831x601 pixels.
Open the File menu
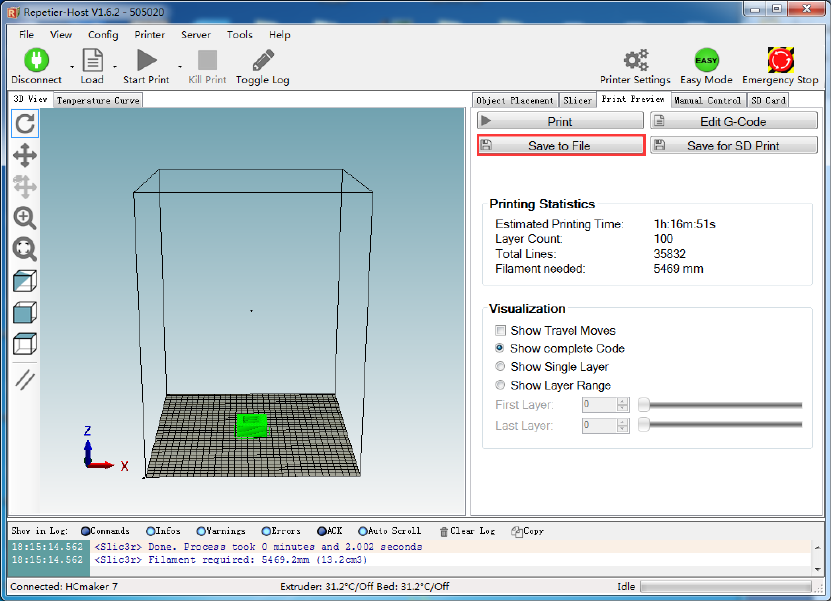[26, 34]
